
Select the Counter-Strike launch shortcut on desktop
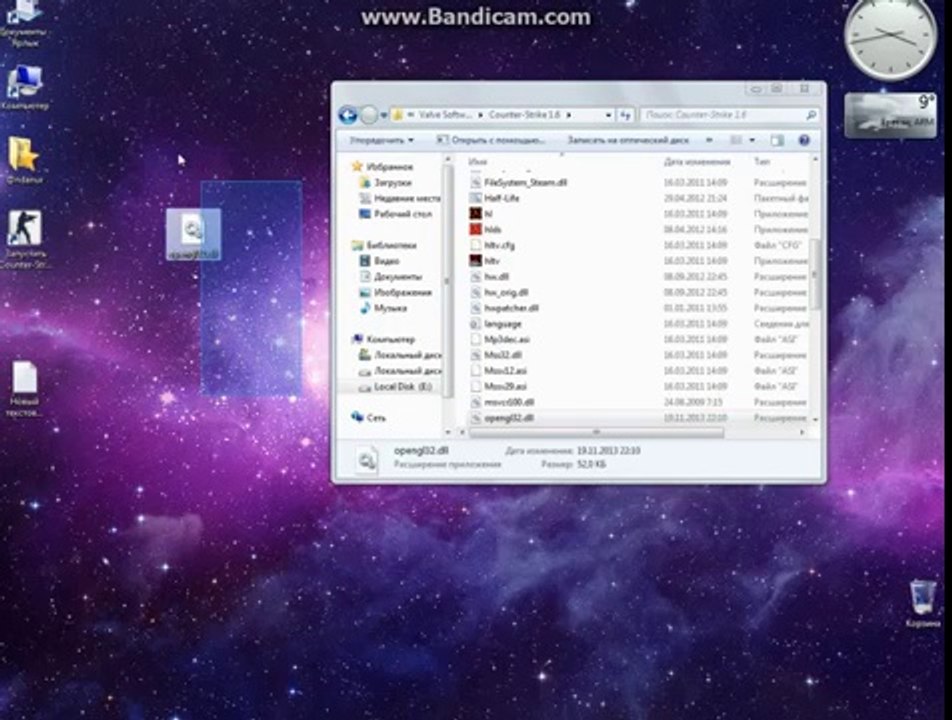click(24, 240)
